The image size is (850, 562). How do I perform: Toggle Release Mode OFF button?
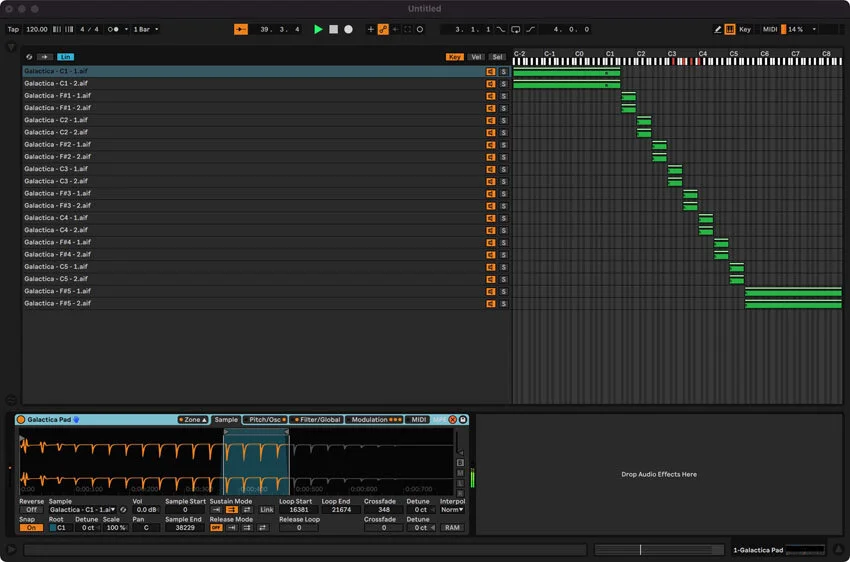216,528
